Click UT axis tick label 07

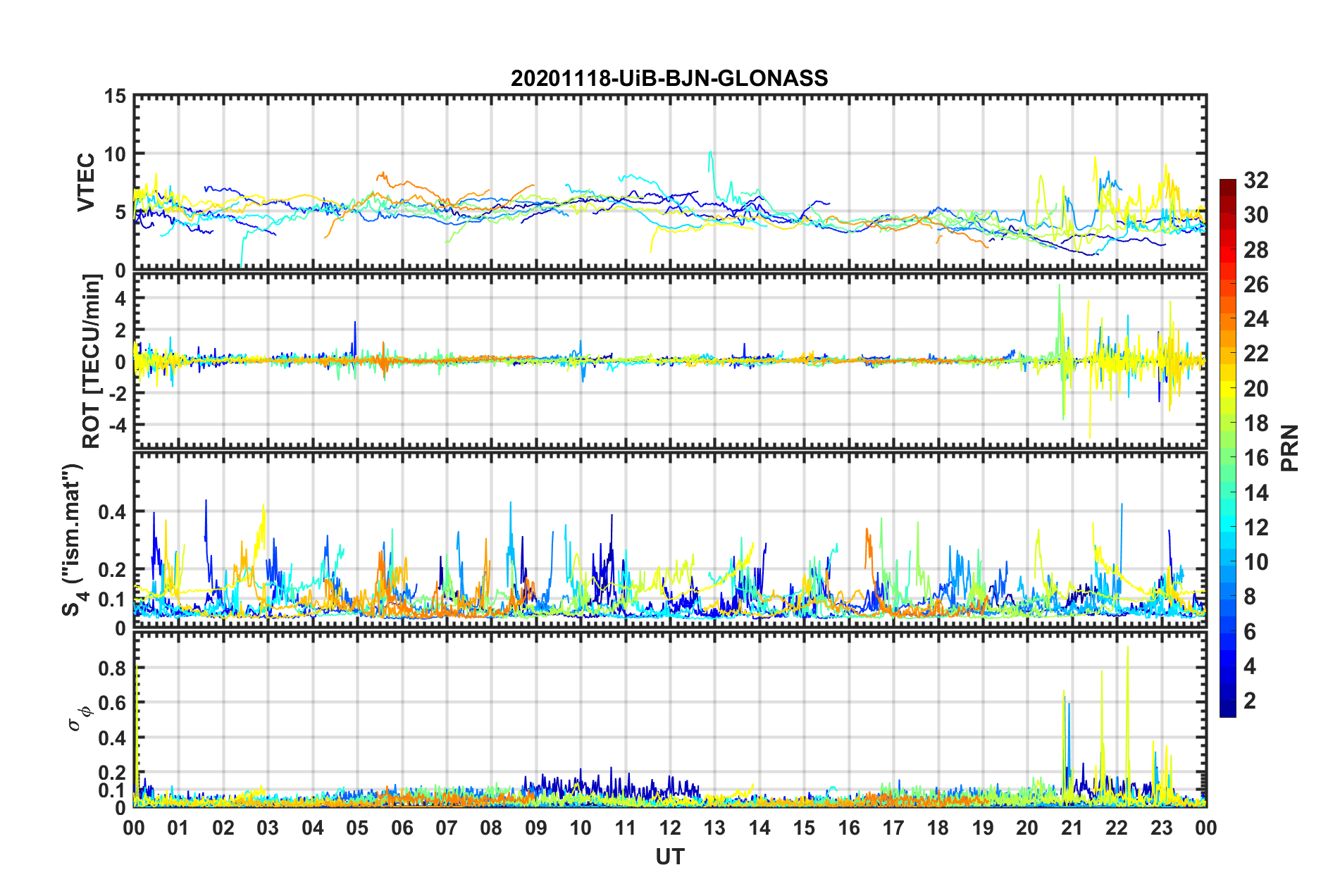447,828
